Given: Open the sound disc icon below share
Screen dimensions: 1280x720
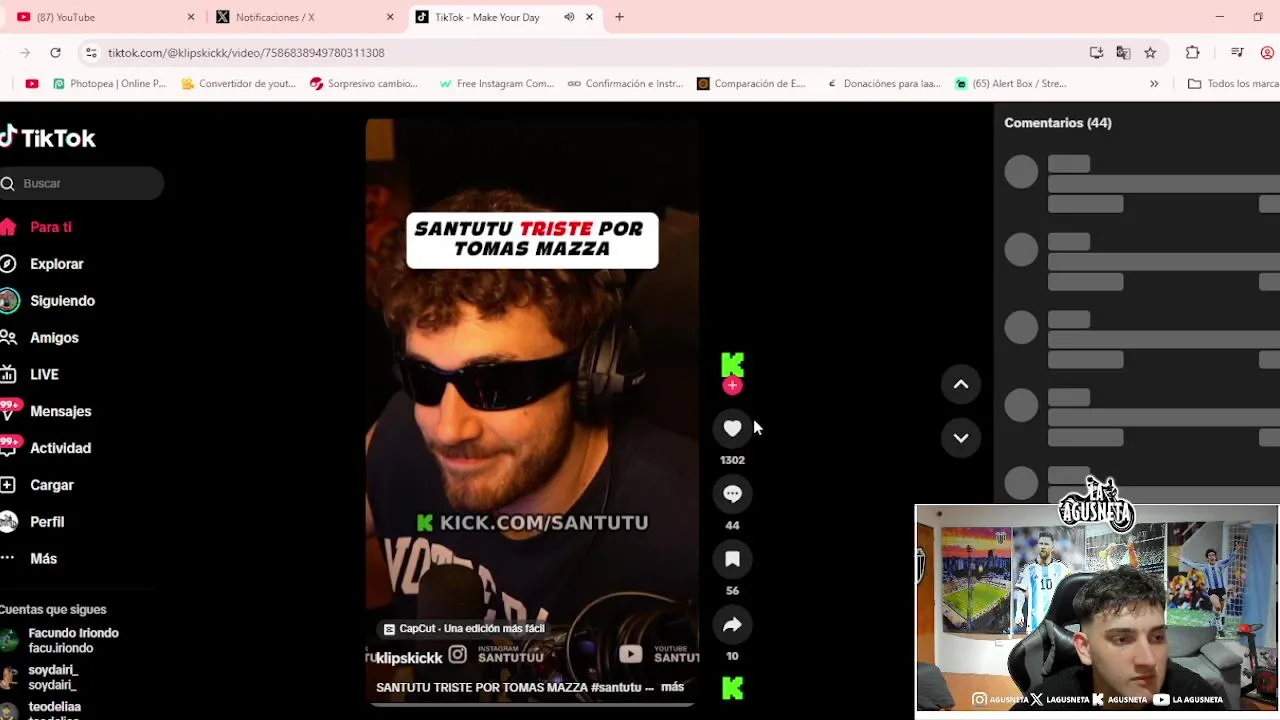Looking at the screenshot, I should tap(732, 688).
